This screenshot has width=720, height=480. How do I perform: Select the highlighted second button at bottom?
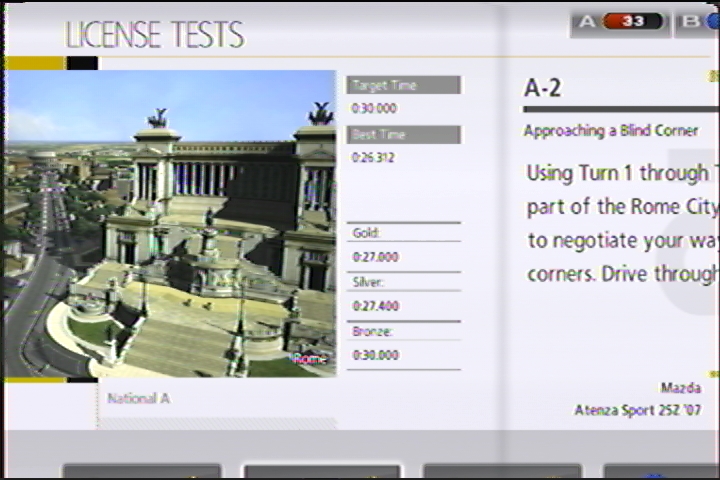coord(322,471)
